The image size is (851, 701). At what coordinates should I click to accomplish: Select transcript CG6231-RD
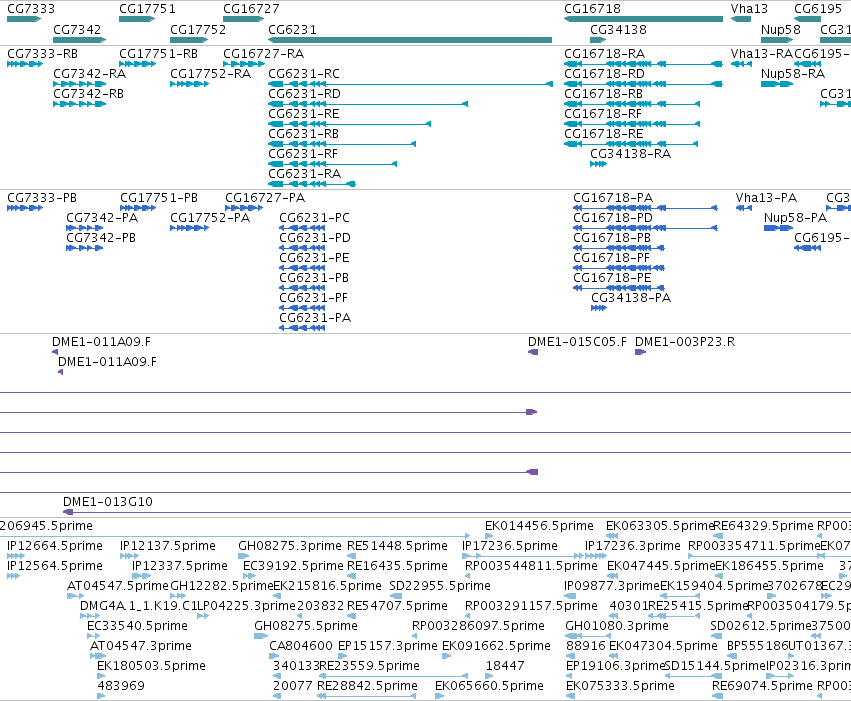point(304,94)
